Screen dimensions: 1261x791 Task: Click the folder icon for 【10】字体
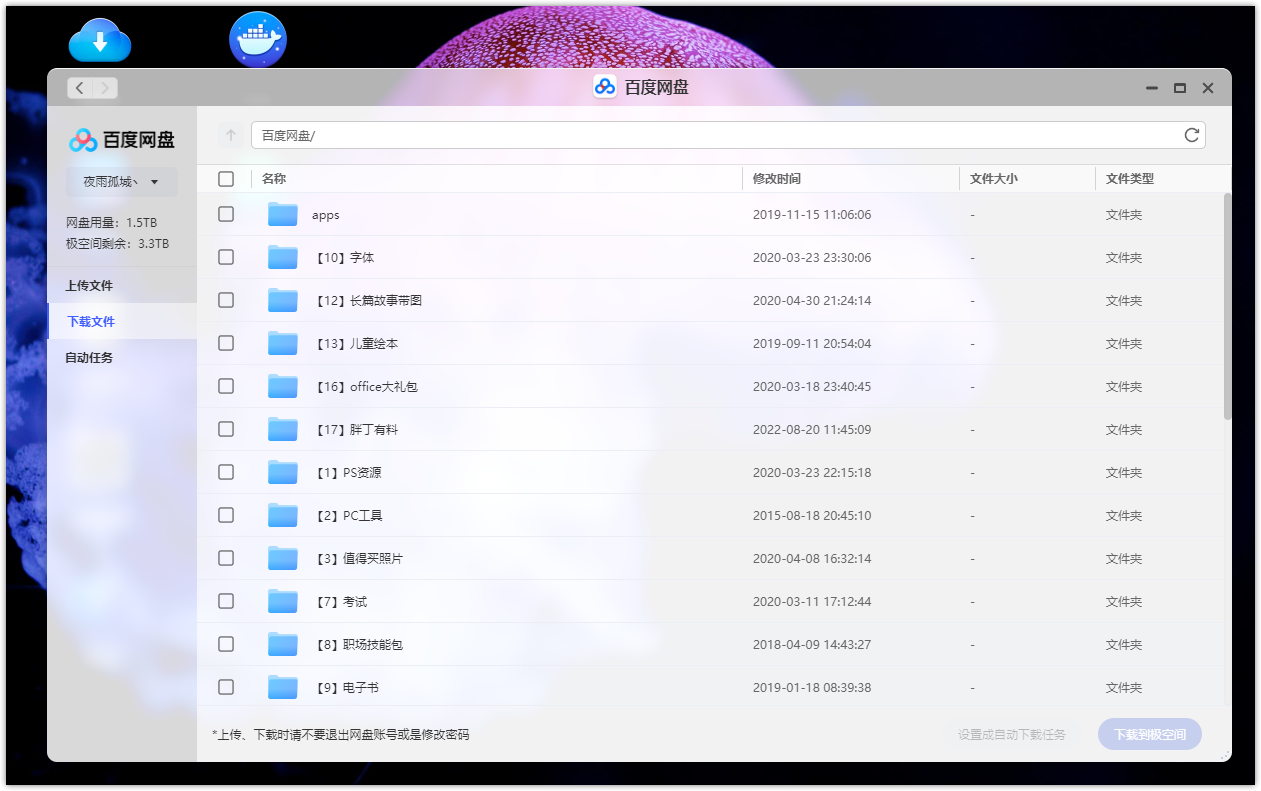click(x=283, y=257)
